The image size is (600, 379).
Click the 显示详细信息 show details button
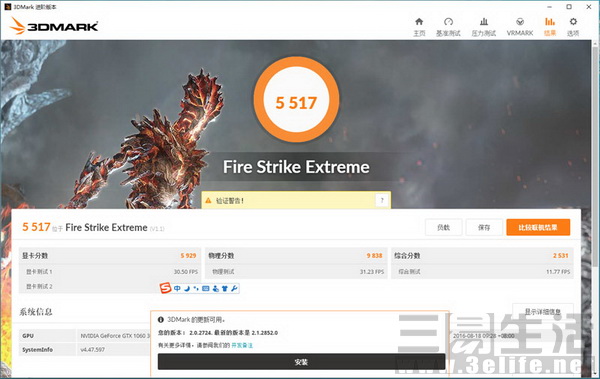point(543,312)
